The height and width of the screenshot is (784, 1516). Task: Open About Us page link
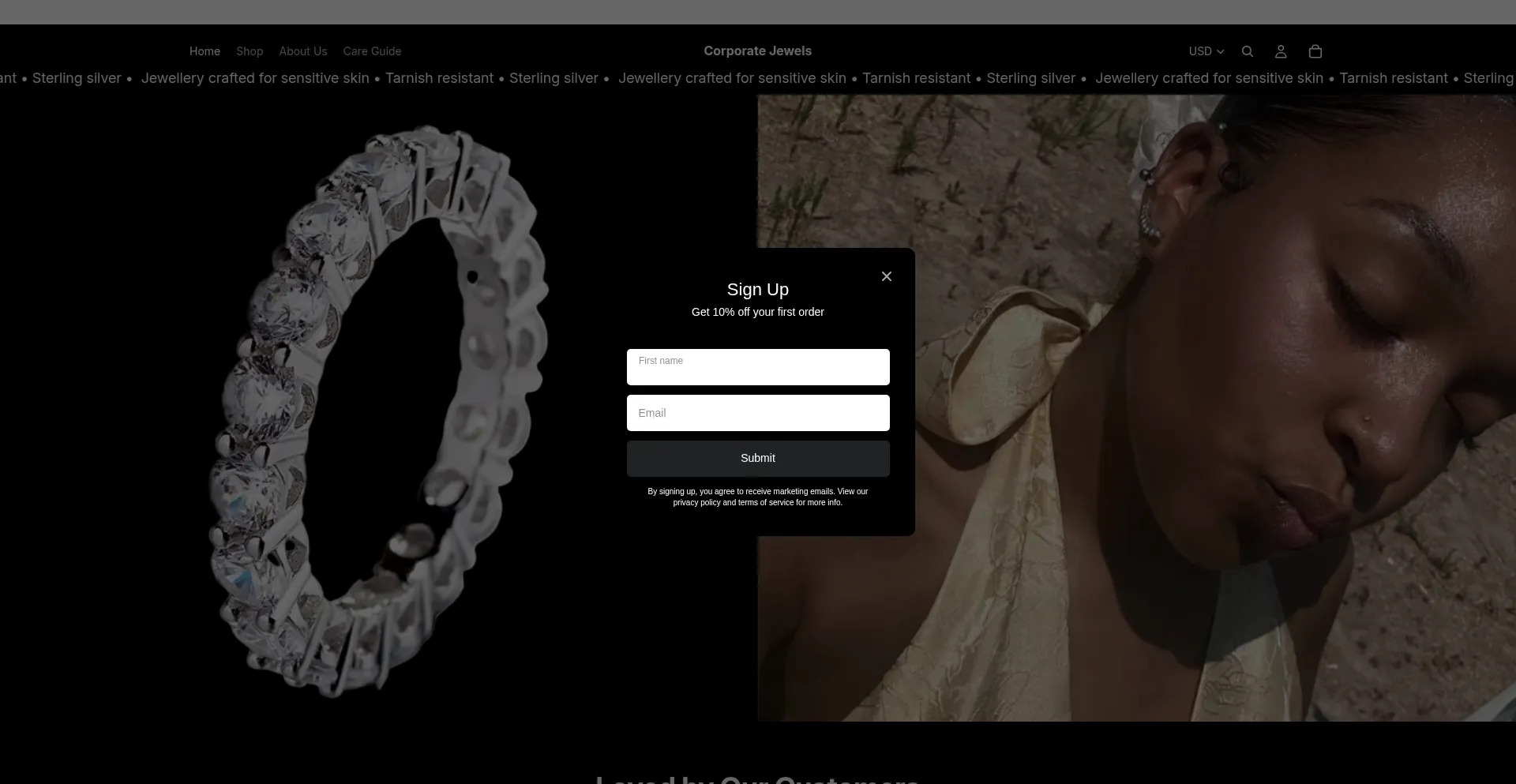click(x=302, y=51)
